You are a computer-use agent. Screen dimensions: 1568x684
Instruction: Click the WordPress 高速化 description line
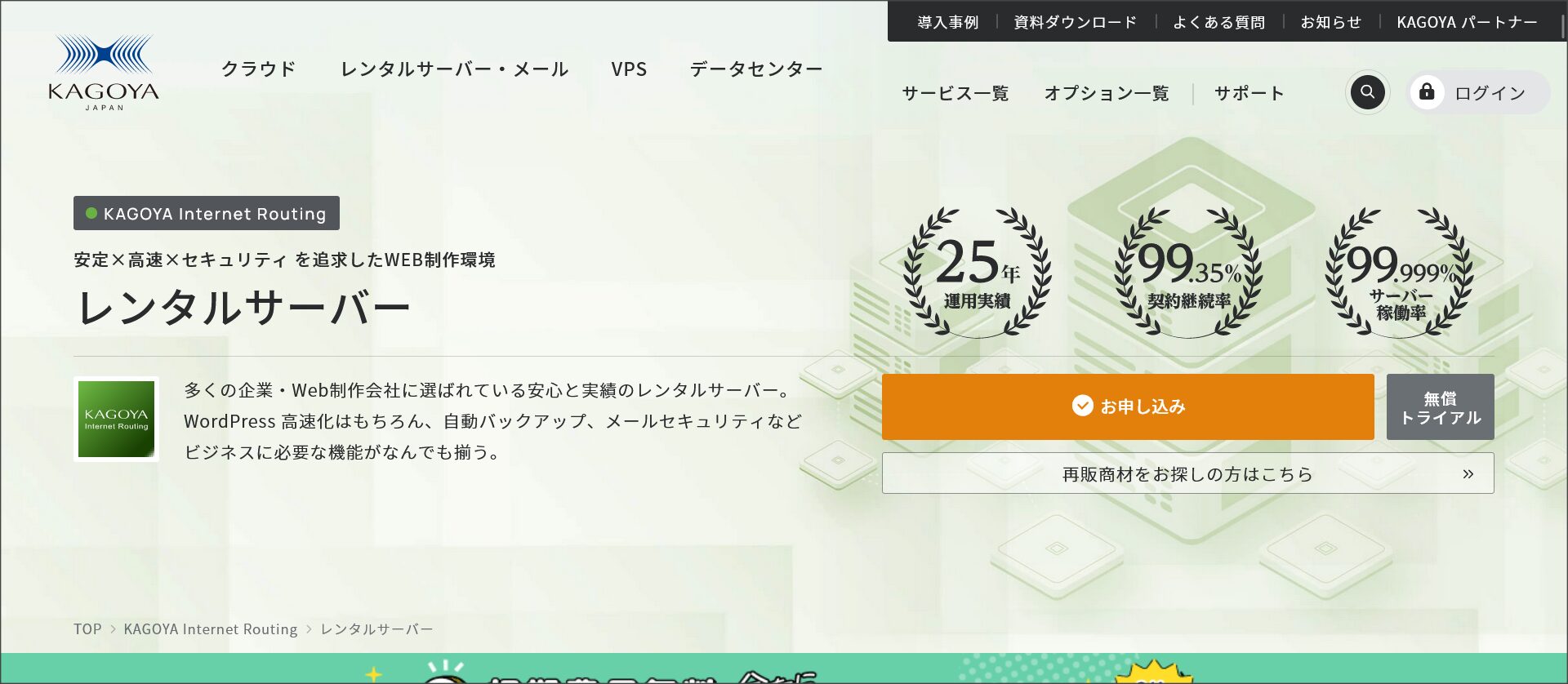coord(492,421)
